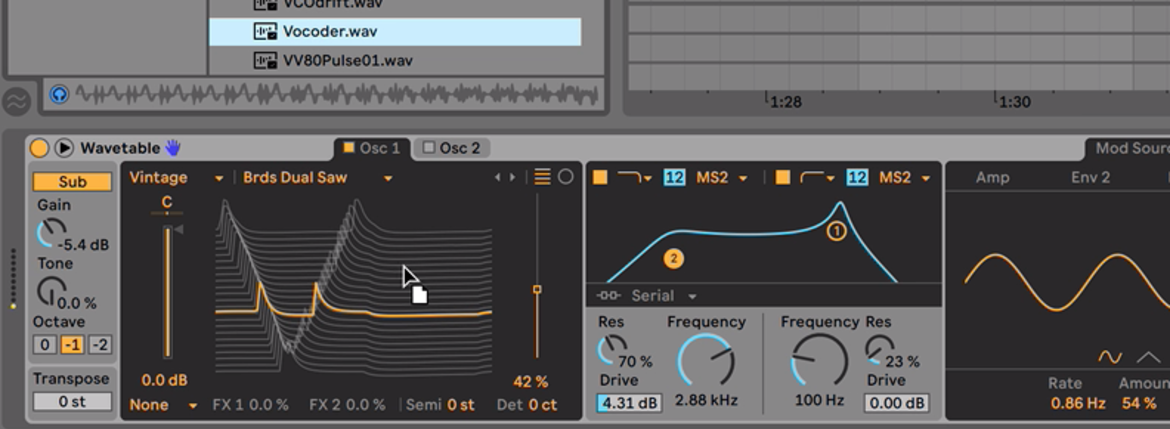The width and height of the screenshot is (1170, 429).
Task: Toggle the browser preview headphone button
Action: click(x=59, y=95)
